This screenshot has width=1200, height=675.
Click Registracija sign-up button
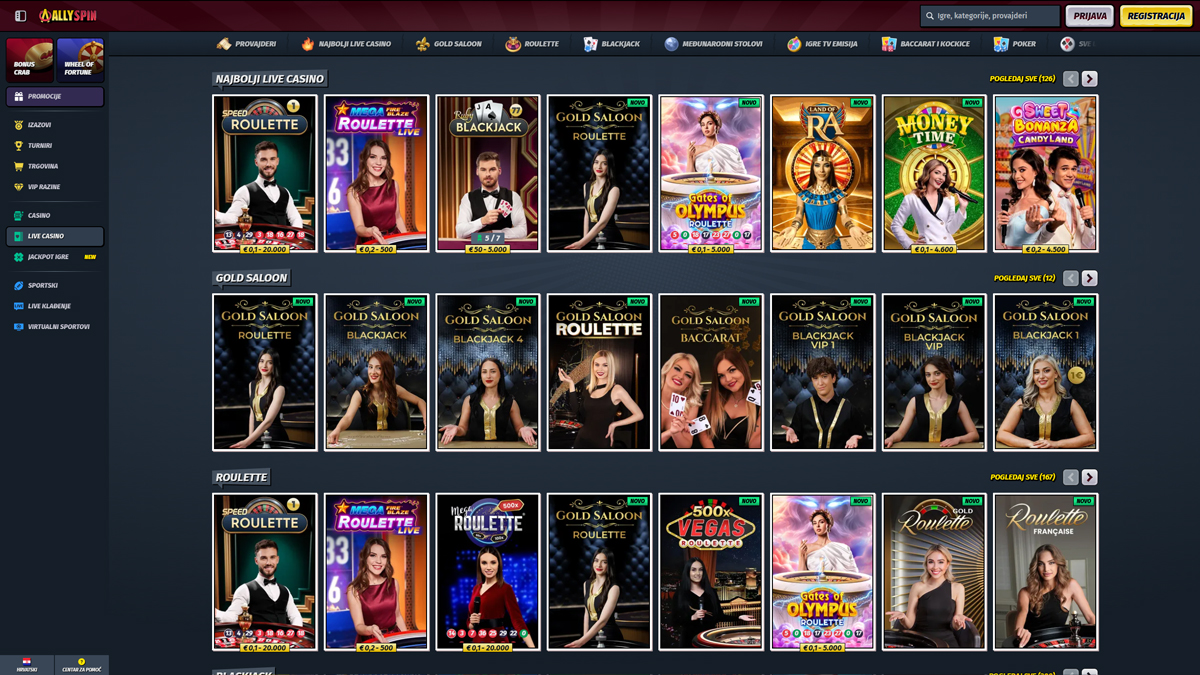(1156, 16)
